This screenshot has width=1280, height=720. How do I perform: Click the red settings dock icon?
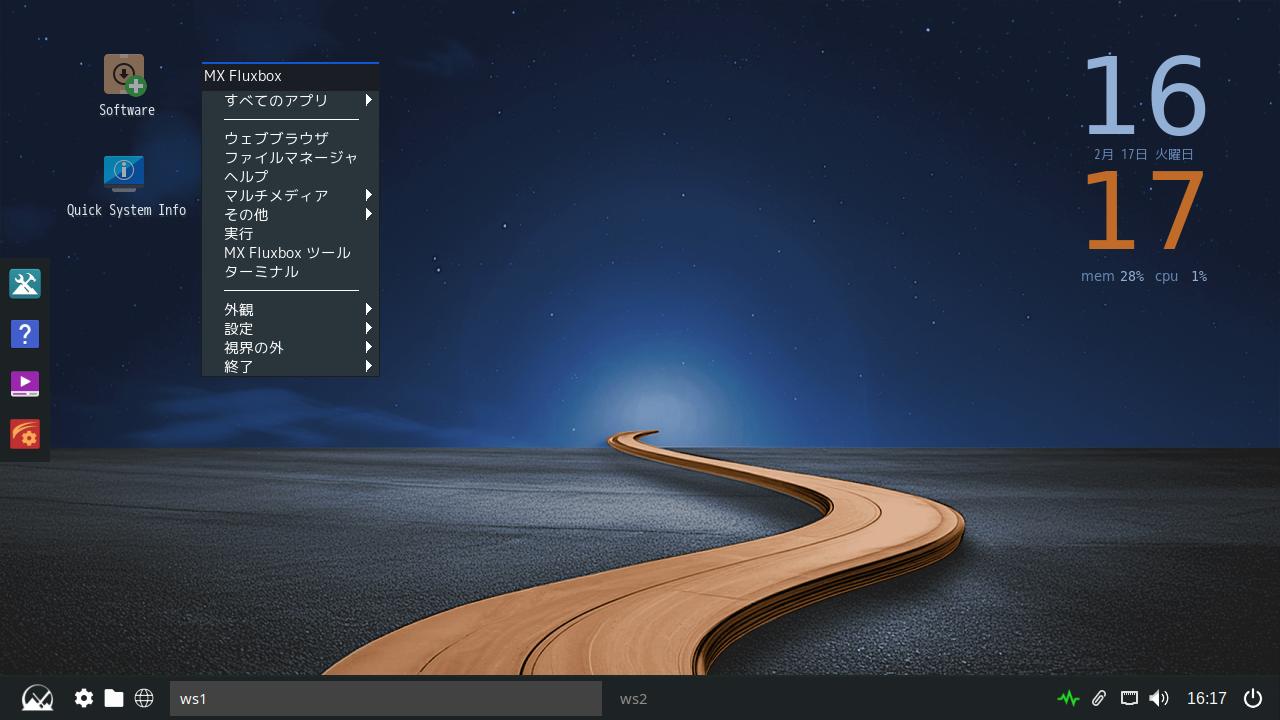coord(25,434)
